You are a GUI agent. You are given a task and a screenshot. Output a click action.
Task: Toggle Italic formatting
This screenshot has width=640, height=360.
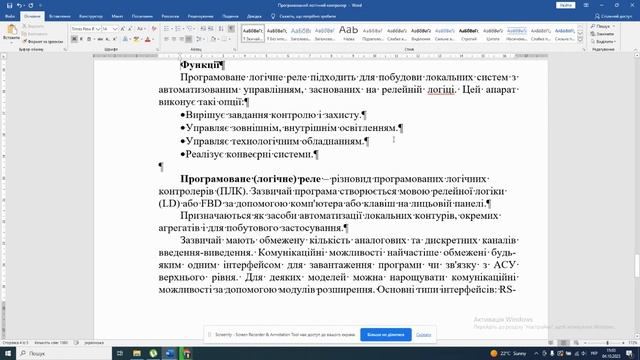click(x=81, y=39)
